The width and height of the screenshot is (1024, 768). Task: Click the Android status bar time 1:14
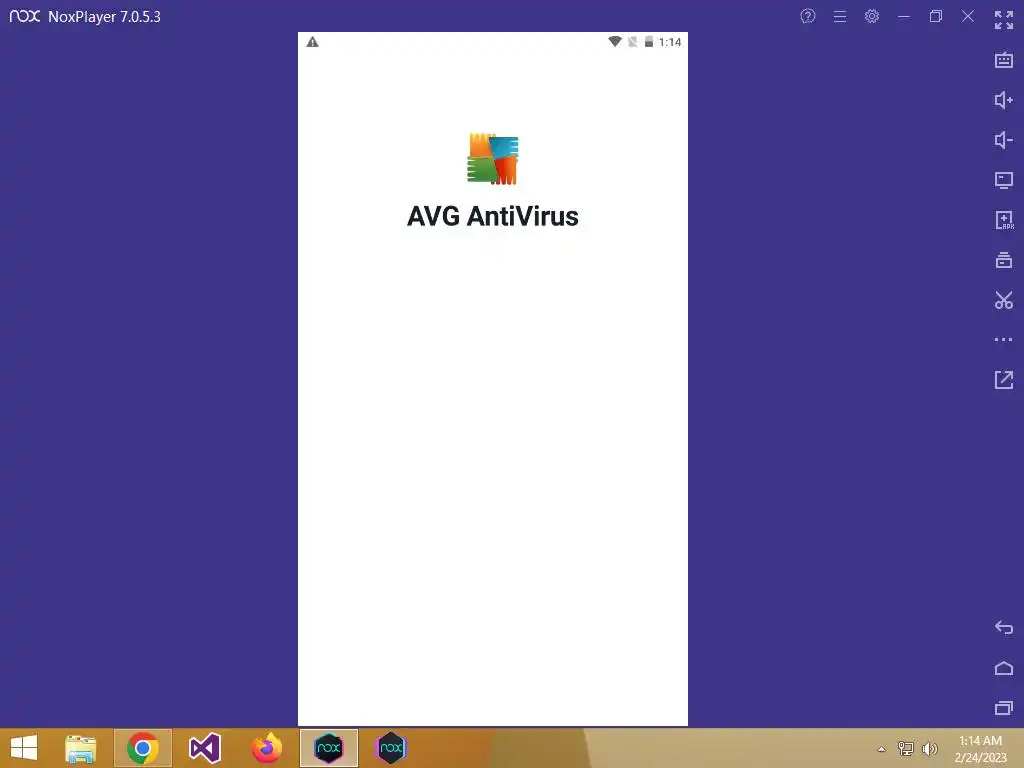coord(670,42)
